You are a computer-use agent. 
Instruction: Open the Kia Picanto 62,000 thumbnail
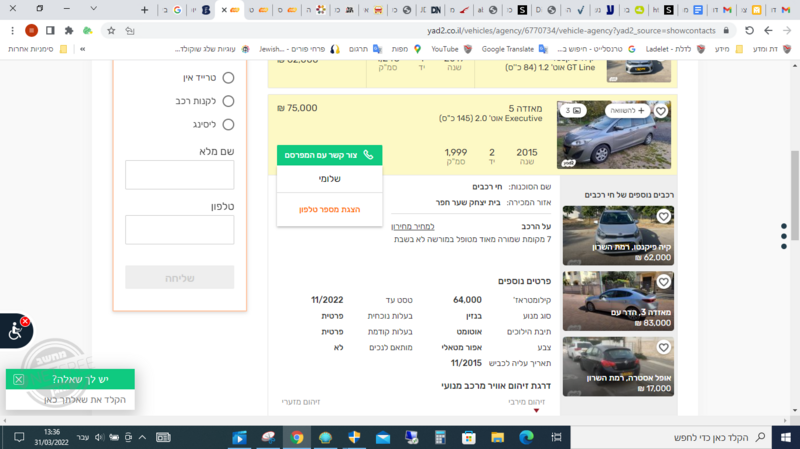click(x=618, y=236)
